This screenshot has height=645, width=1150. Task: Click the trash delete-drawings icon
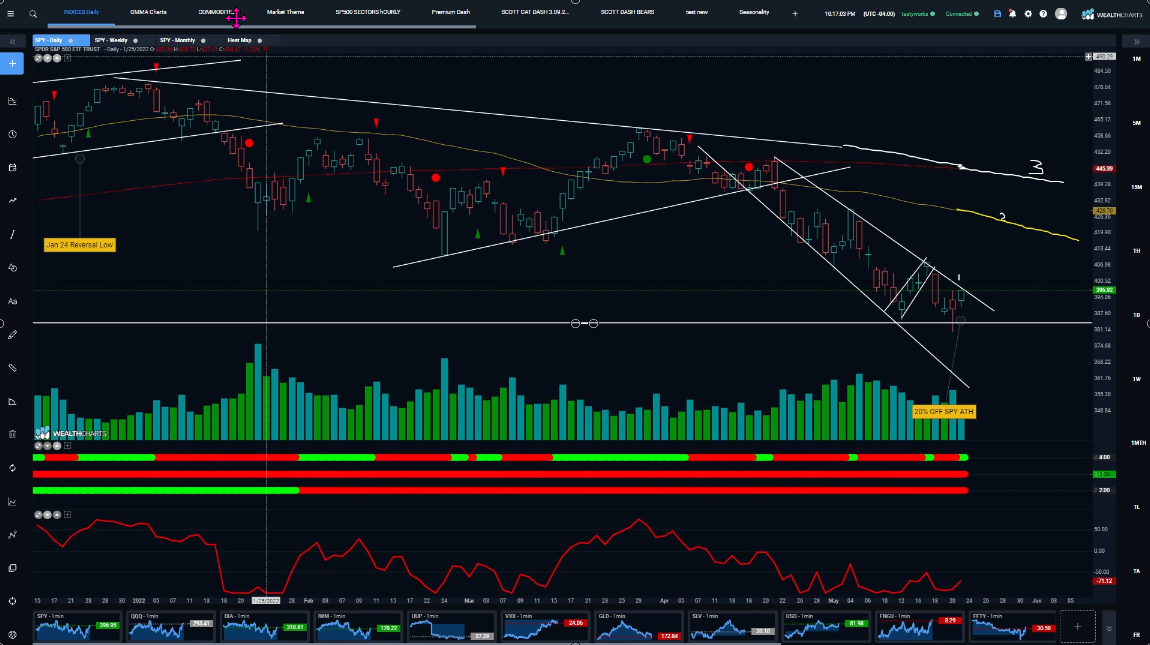pos(12,434)
